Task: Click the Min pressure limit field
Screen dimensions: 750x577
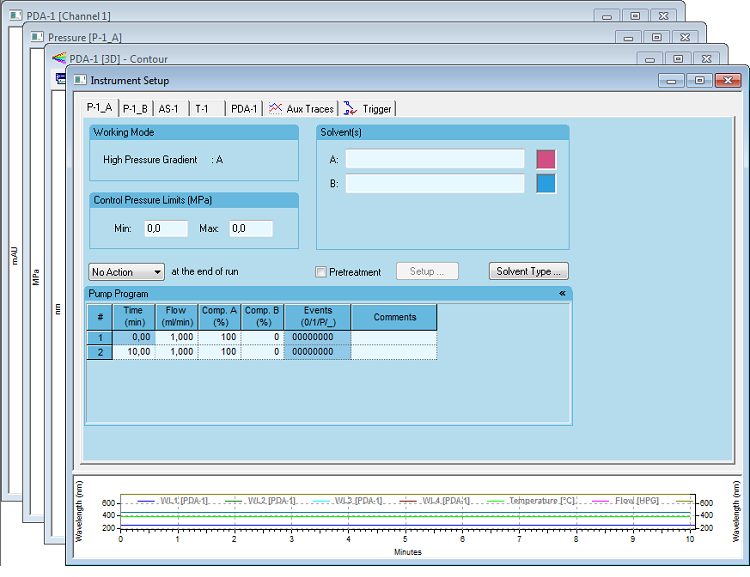Action: (165, 229)
